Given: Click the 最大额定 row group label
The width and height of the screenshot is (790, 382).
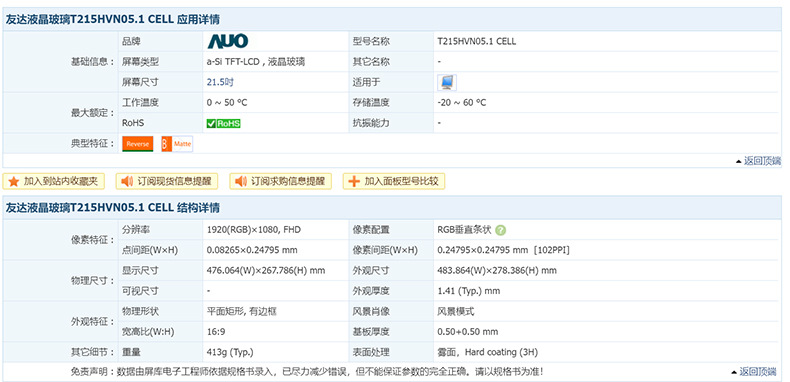Looking at the screenshot, I should click(x=92, y=113).
